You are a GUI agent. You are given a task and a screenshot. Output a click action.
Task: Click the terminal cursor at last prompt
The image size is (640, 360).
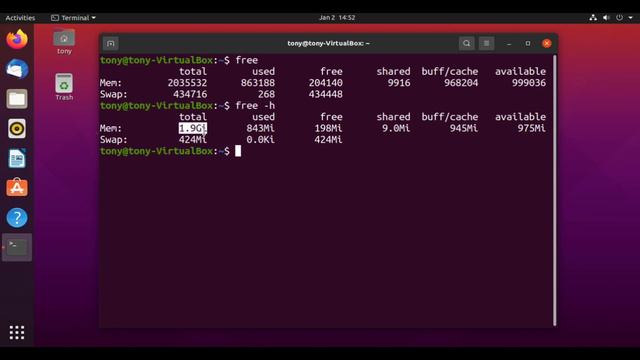tap(238, 151)
